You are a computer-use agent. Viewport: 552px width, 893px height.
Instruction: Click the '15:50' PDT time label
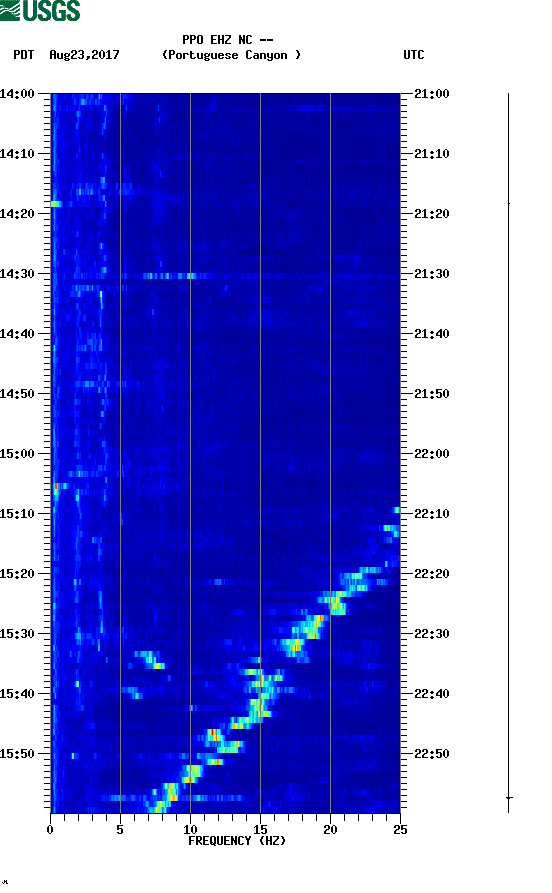(x=17, y=753)
